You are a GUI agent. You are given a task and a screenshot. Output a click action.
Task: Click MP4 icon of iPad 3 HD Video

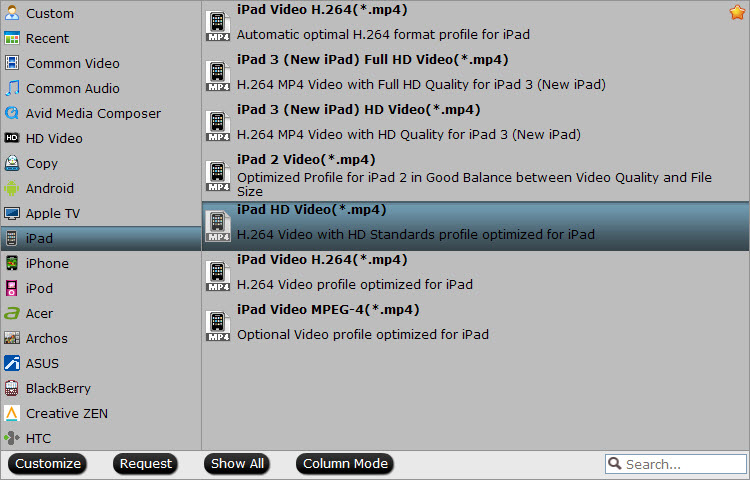(x=218, y=126)
